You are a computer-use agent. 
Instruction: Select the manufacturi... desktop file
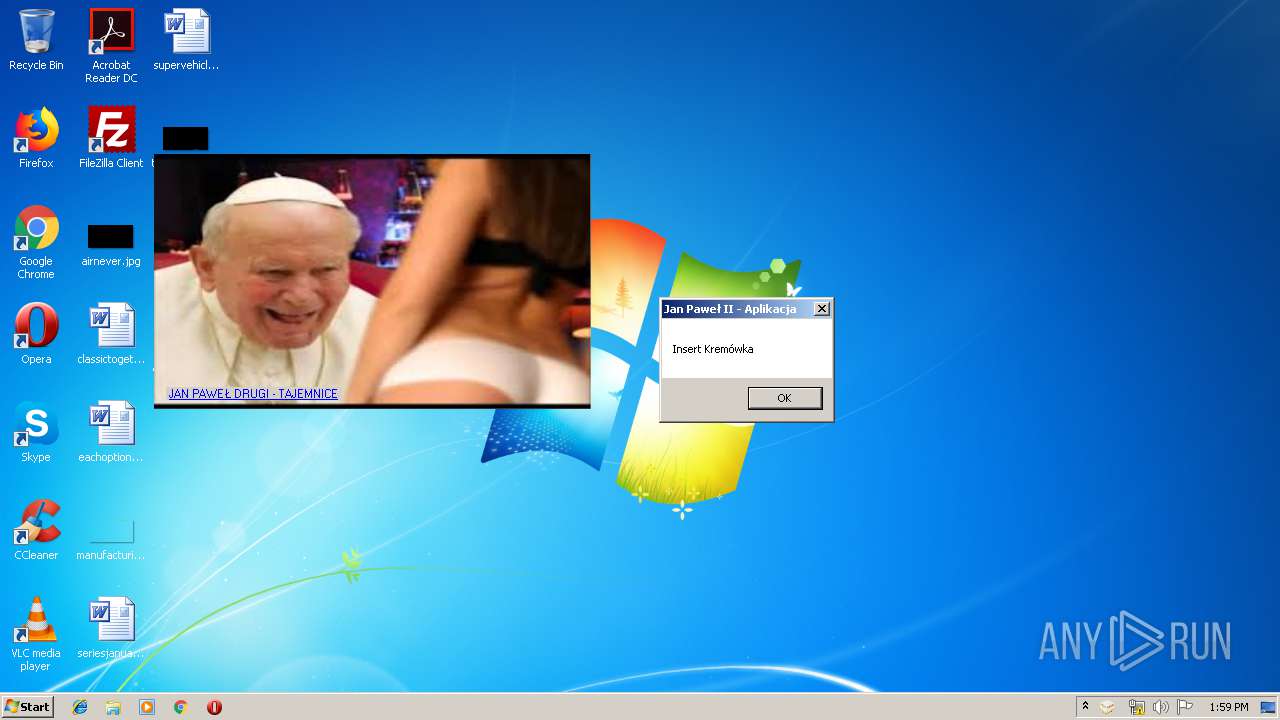(111, 540)
